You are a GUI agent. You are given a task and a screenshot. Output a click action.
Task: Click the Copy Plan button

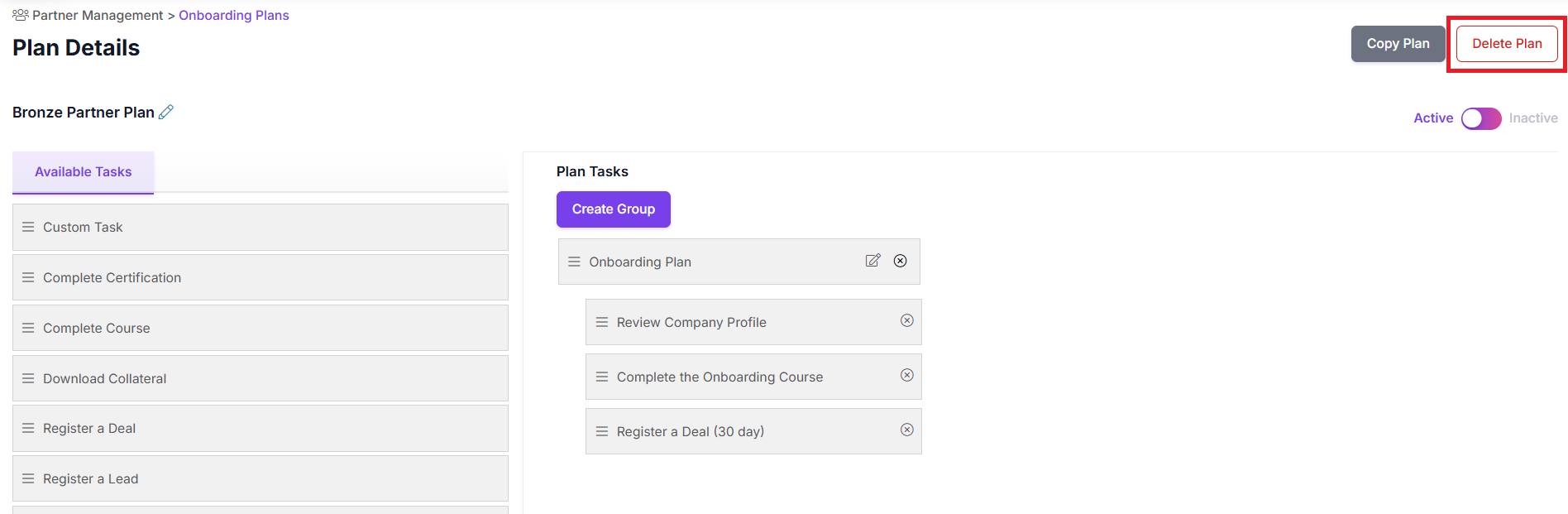(1398, 43)
